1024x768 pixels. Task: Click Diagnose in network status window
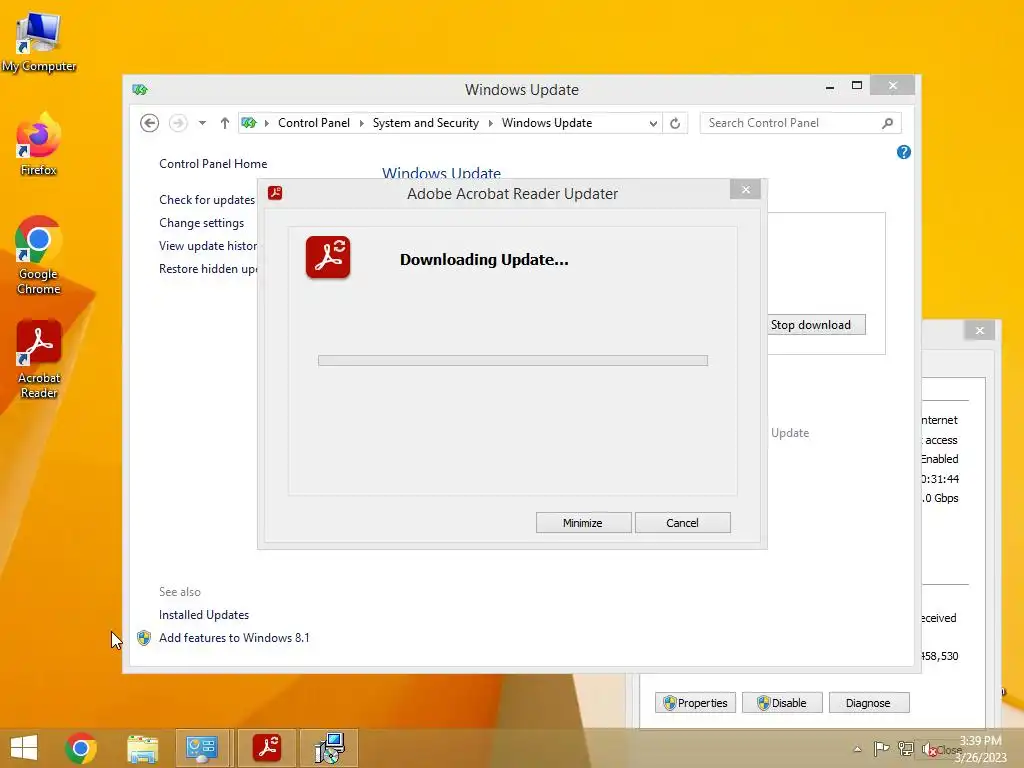pyautogui.click(x=869, y=703)
